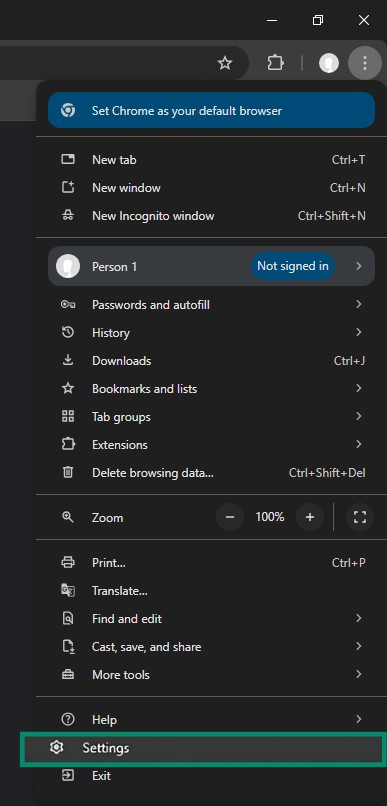Click the Downloads arrow icon
The width and height of the screenshot is (387, 806).
68,360
